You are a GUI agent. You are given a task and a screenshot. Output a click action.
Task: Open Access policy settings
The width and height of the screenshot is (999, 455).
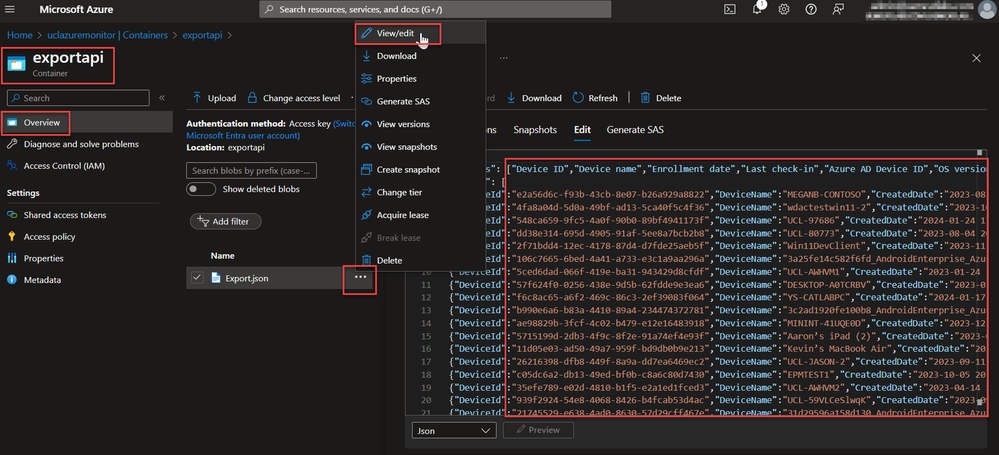point(50,236)
